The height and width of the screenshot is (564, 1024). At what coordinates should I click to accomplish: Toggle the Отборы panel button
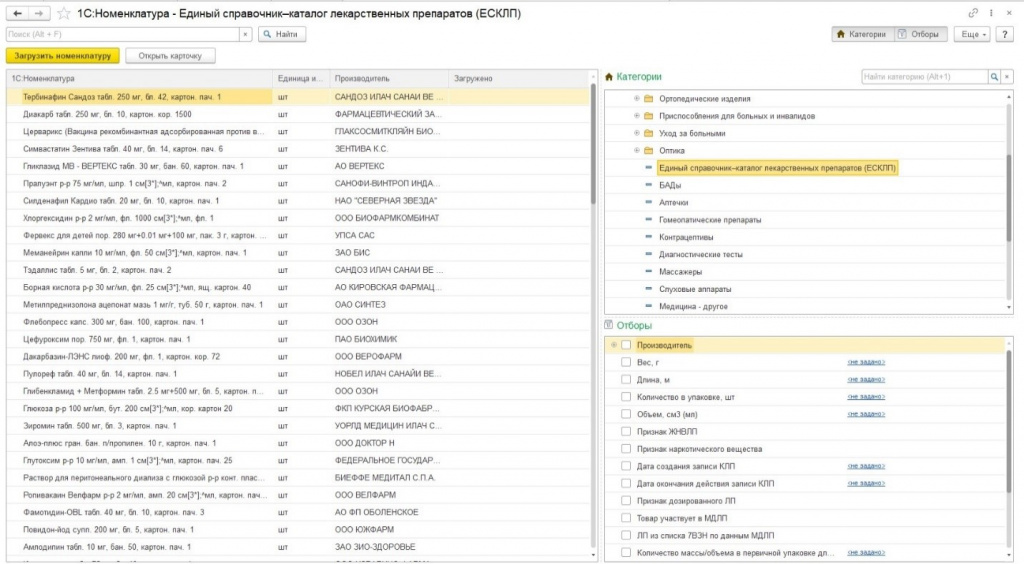pyautogui.click(x=919, y=34)
